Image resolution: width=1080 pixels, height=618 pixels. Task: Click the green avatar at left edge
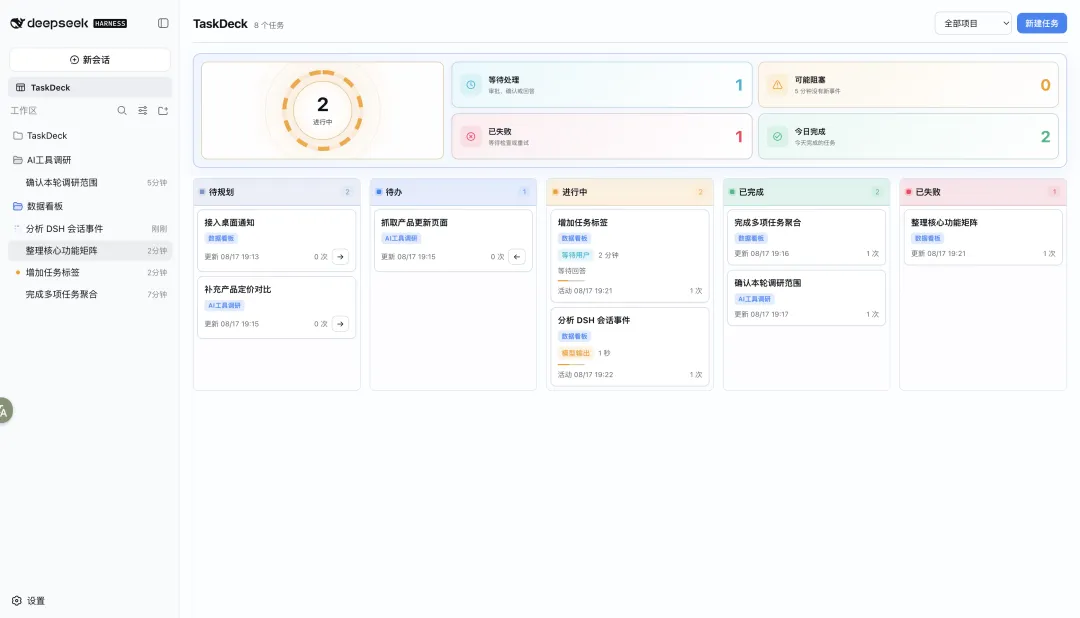(x=5, y=411)
